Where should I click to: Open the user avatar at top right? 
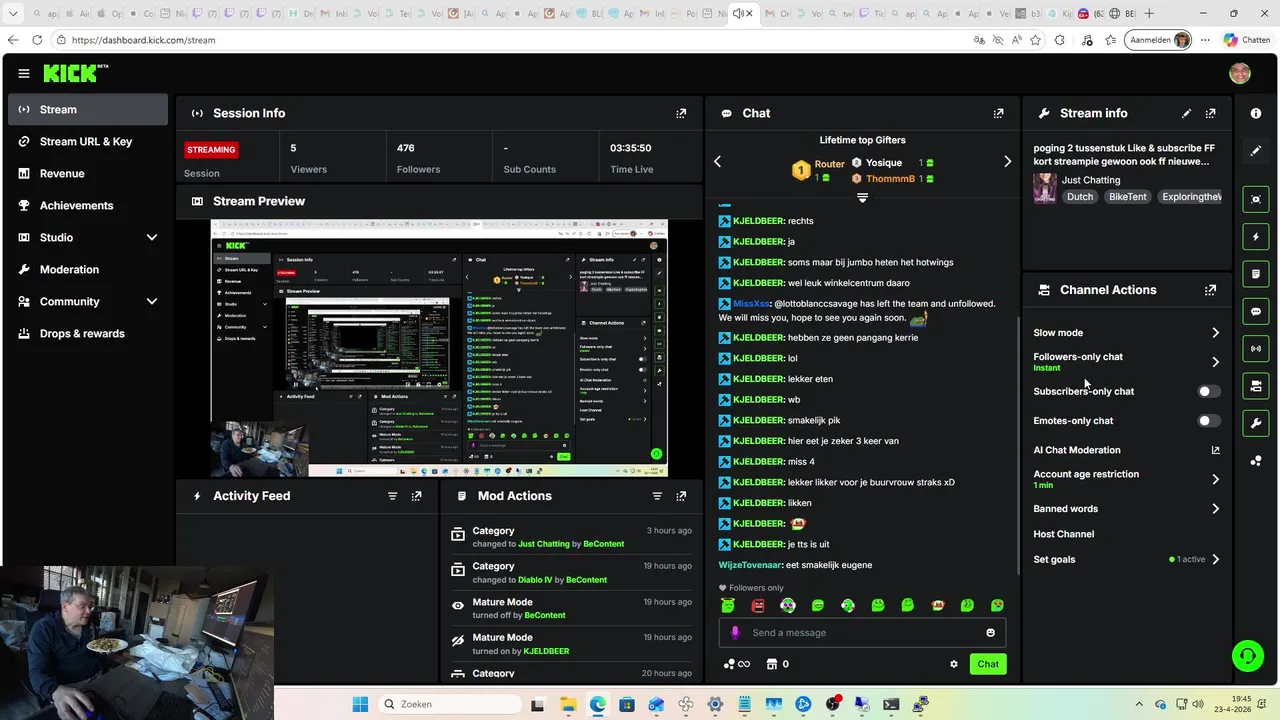click(x=1240, y=73)
